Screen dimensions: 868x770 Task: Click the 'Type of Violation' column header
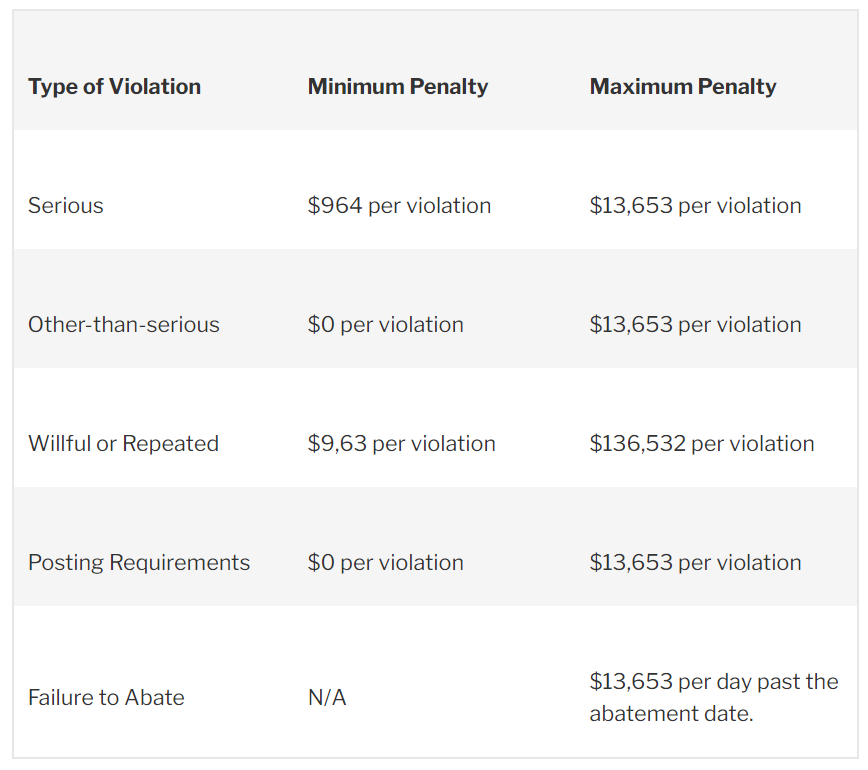(x=114, y=87)
